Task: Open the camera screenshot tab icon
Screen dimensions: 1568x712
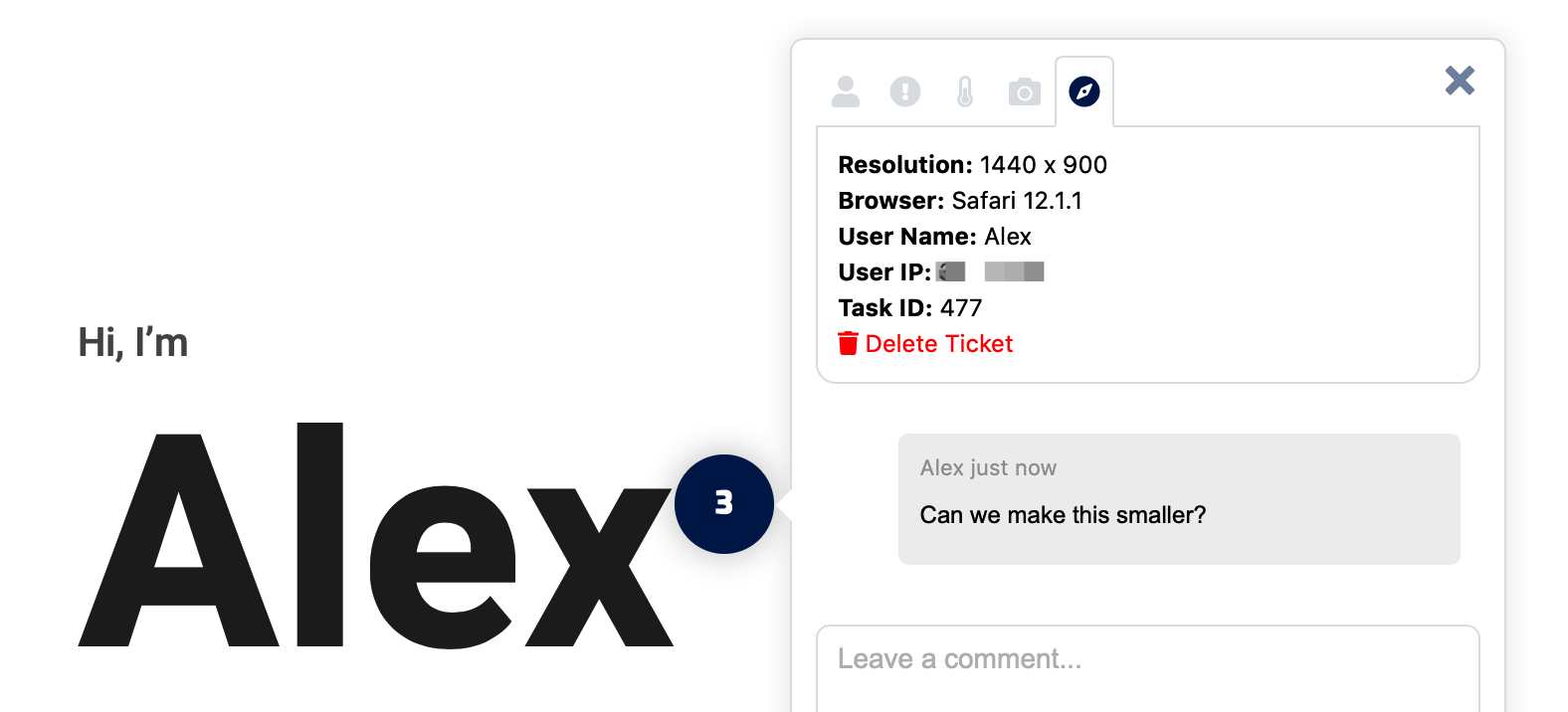Action: pos(1025,92)
